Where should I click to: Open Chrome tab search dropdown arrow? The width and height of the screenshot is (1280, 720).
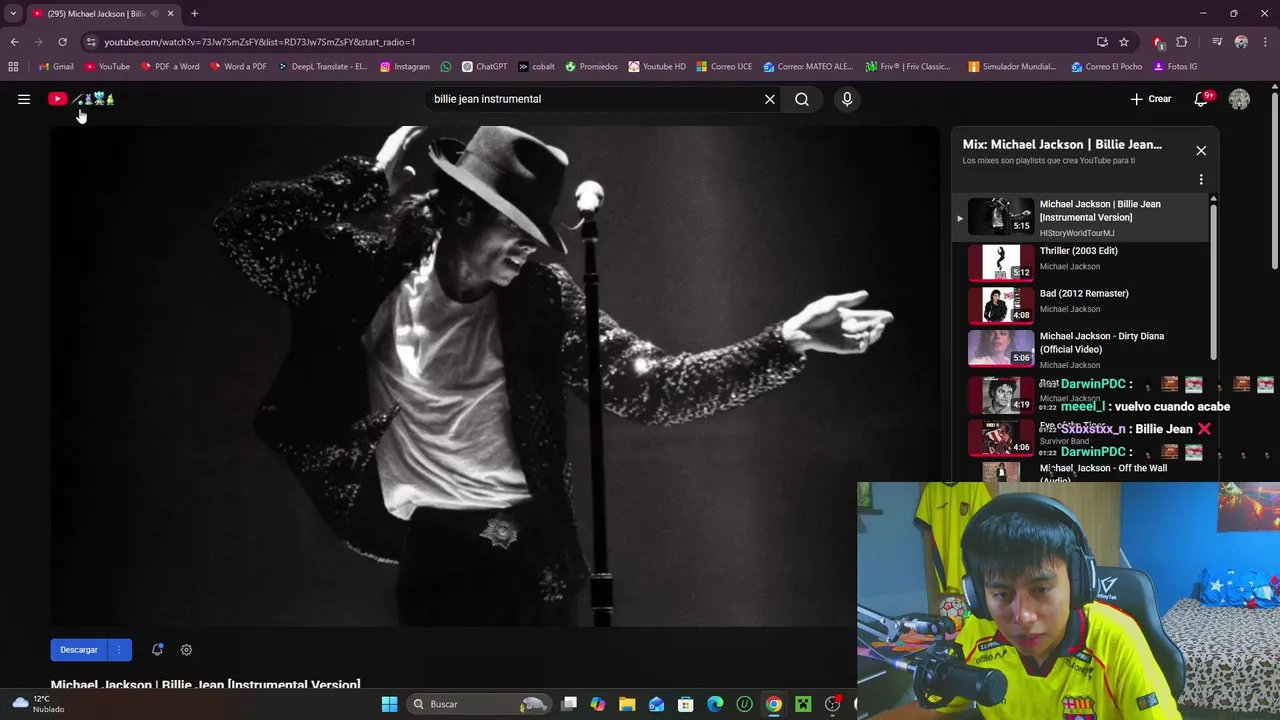click(x=13, y=14)
